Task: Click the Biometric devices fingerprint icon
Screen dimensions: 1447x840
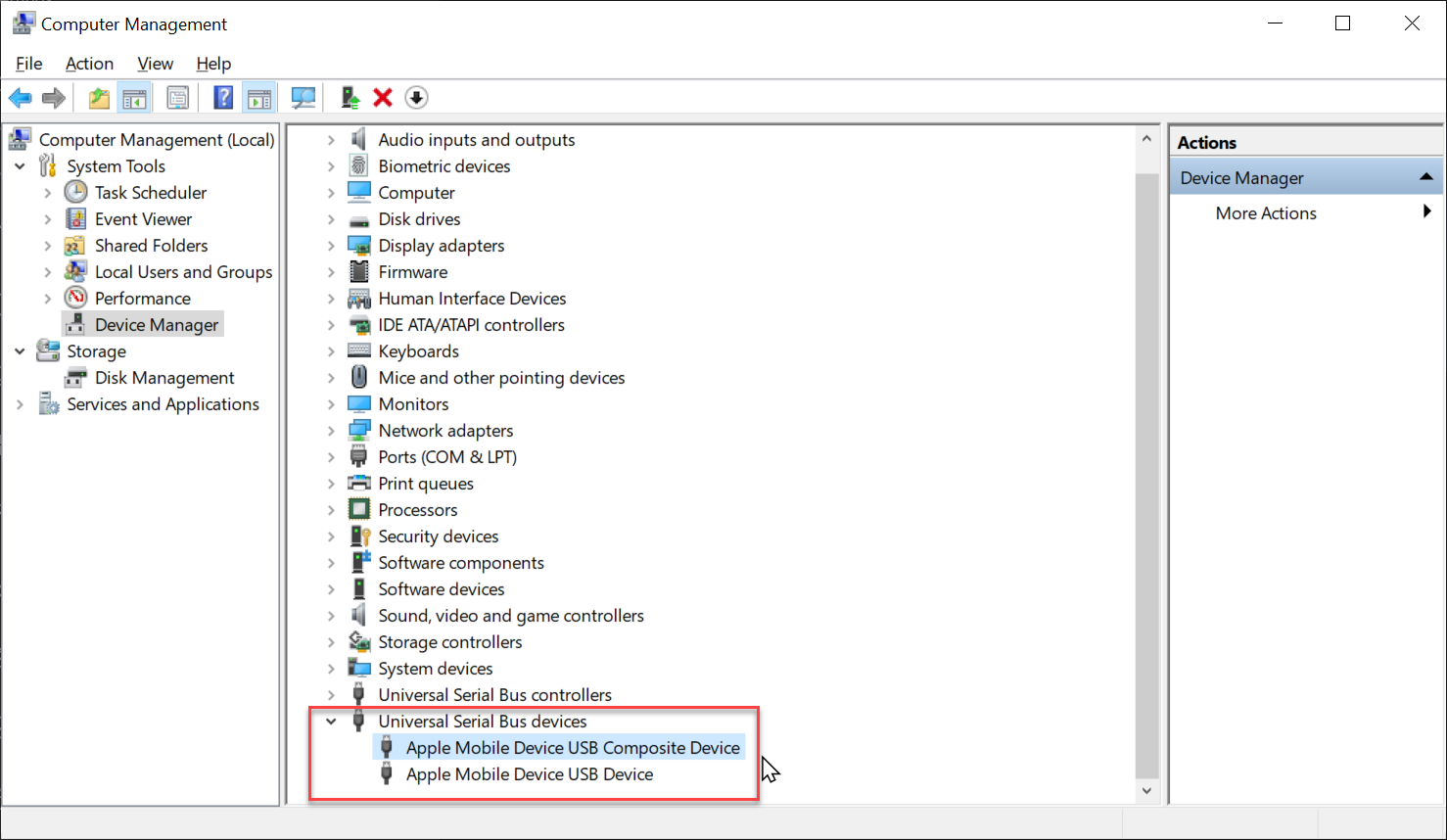Action: pos(359,166)
